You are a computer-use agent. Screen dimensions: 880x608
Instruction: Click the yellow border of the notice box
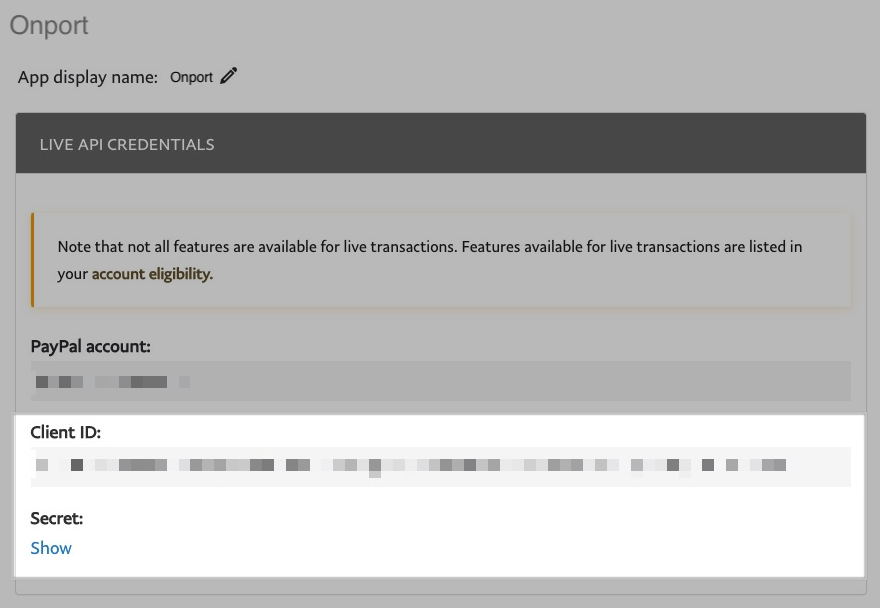pos(33,259)
